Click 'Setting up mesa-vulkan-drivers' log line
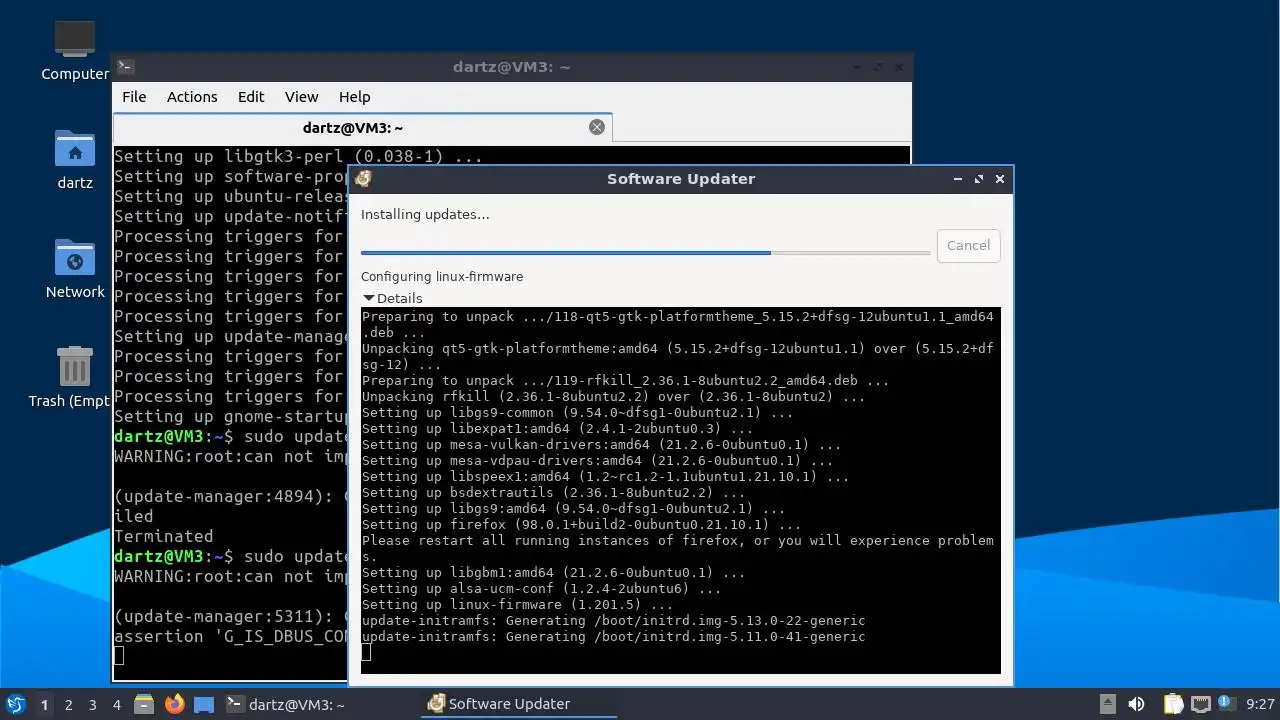The image size is (1280, 720). click(601, 445)
